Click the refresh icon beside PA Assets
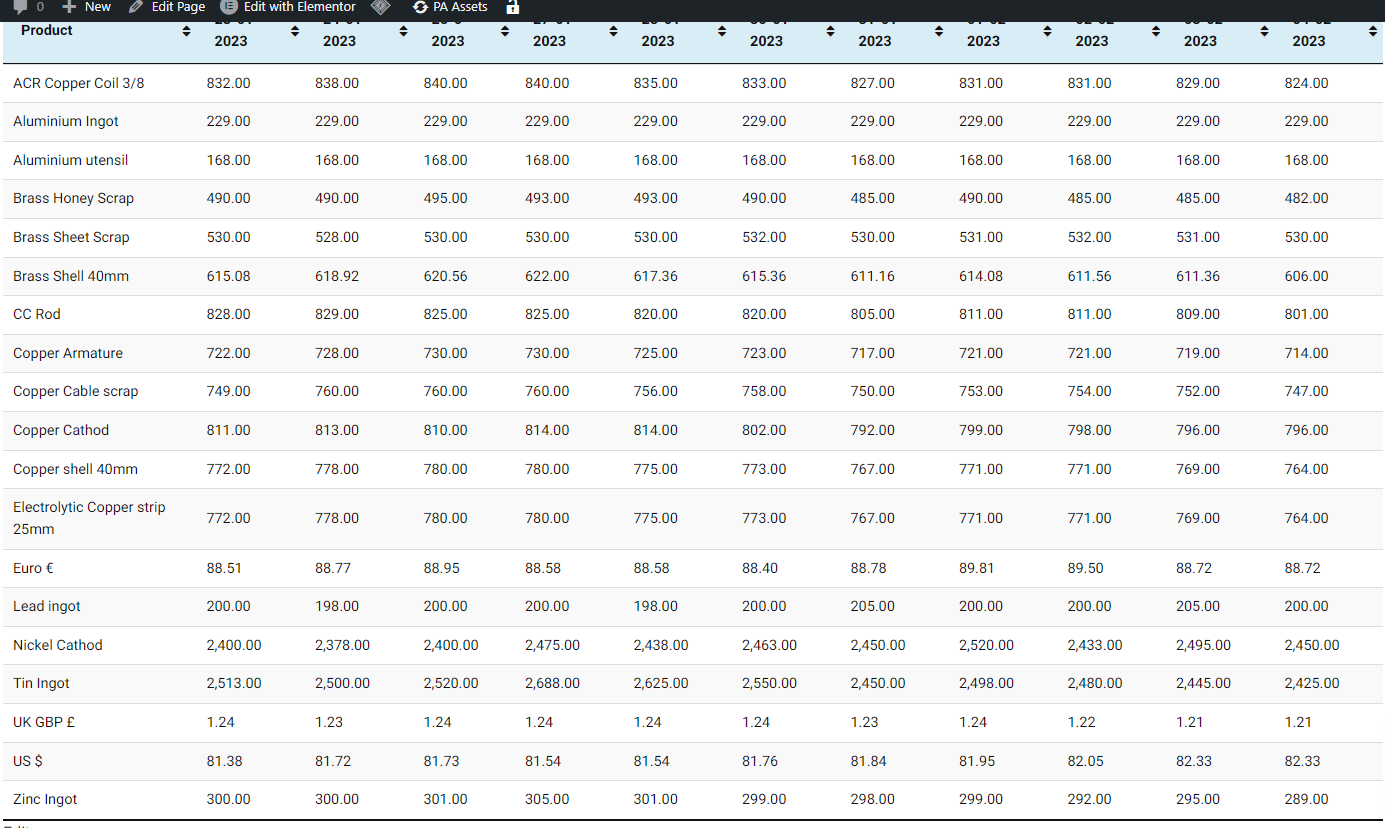Viewport: 1385px width, 828px height. pos(420,7)
